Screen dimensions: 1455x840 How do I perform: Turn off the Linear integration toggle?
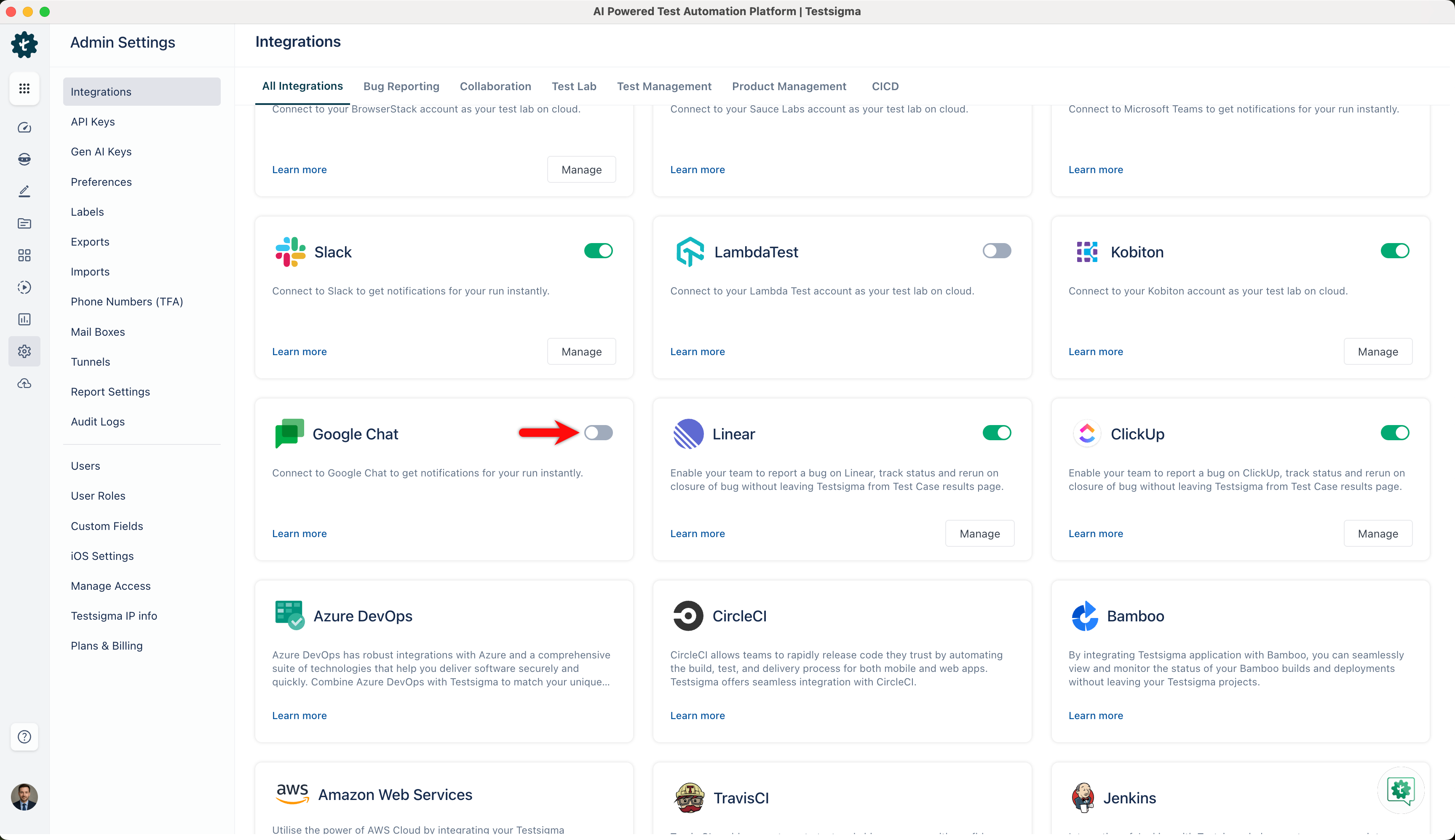point(997,433)
